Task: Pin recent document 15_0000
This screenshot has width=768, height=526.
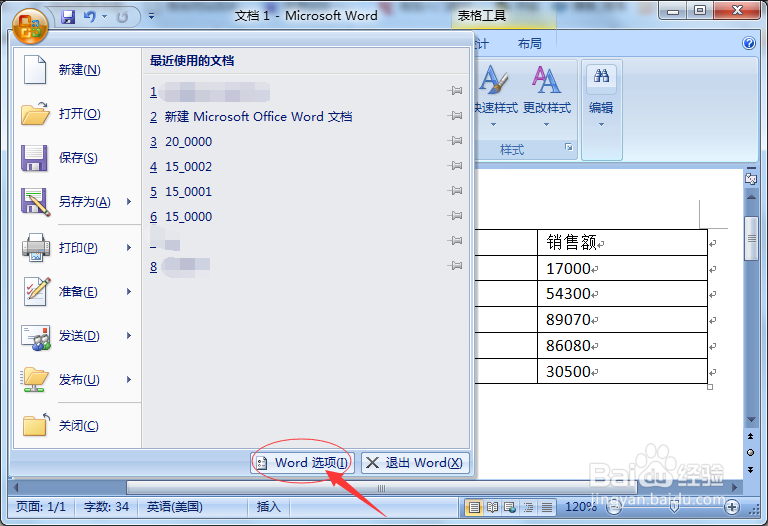Action: coord(455,215)
